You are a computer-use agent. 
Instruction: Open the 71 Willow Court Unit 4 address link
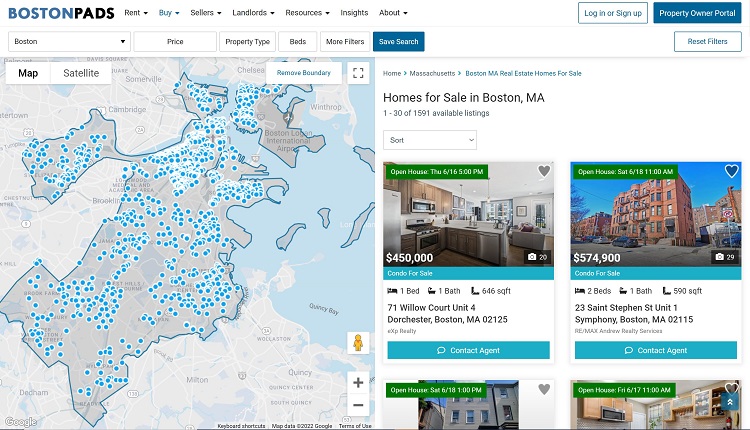pos(447,313)
